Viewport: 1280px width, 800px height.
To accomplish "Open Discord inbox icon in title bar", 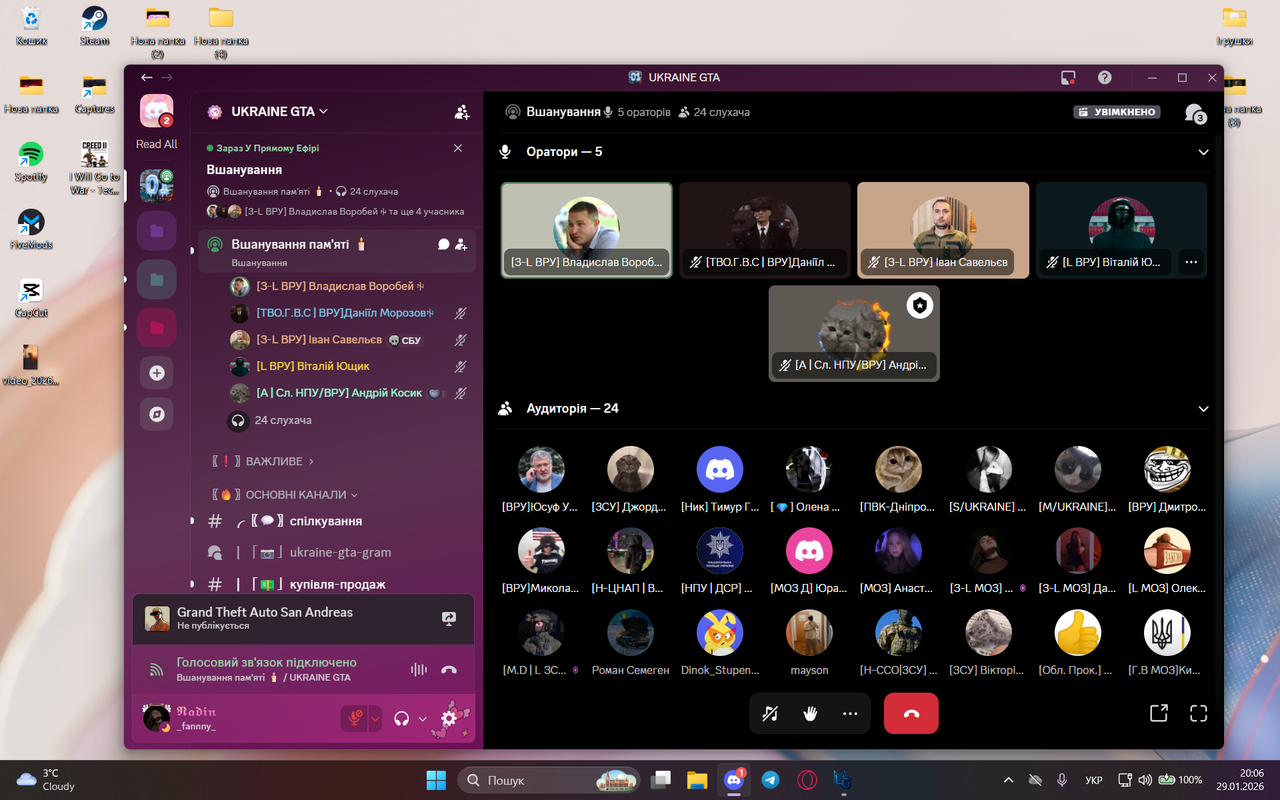I will pyautogui.click(x=1068, y=77).
